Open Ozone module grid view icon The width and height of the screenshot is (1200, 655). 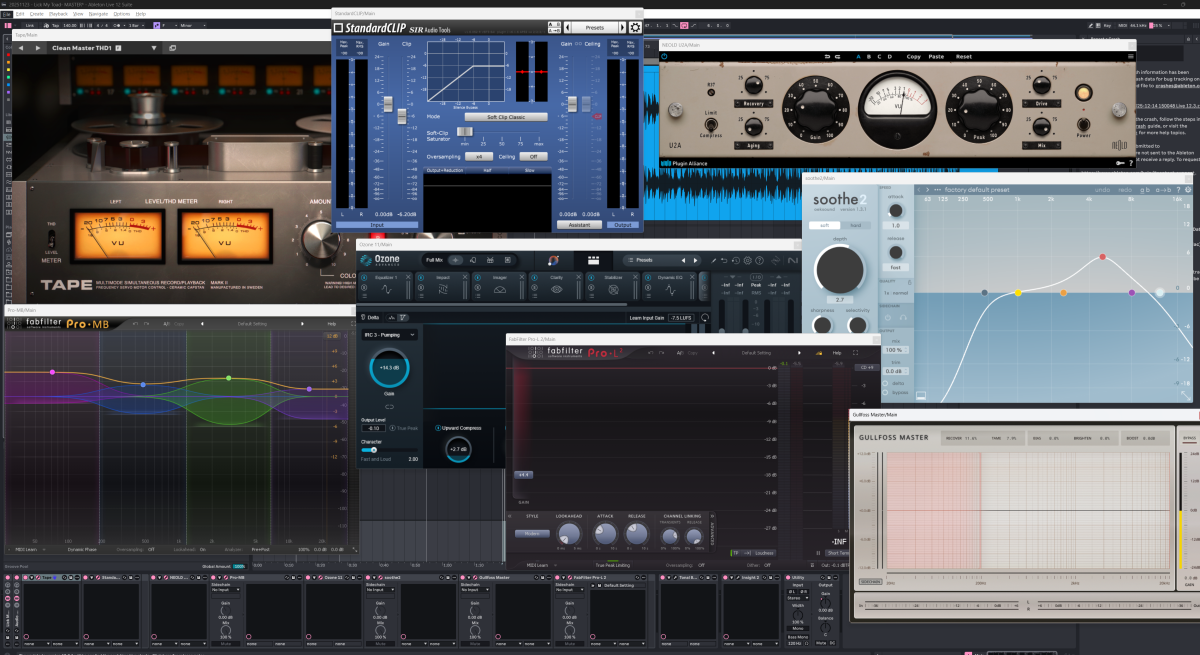click(x=593, y=260)
